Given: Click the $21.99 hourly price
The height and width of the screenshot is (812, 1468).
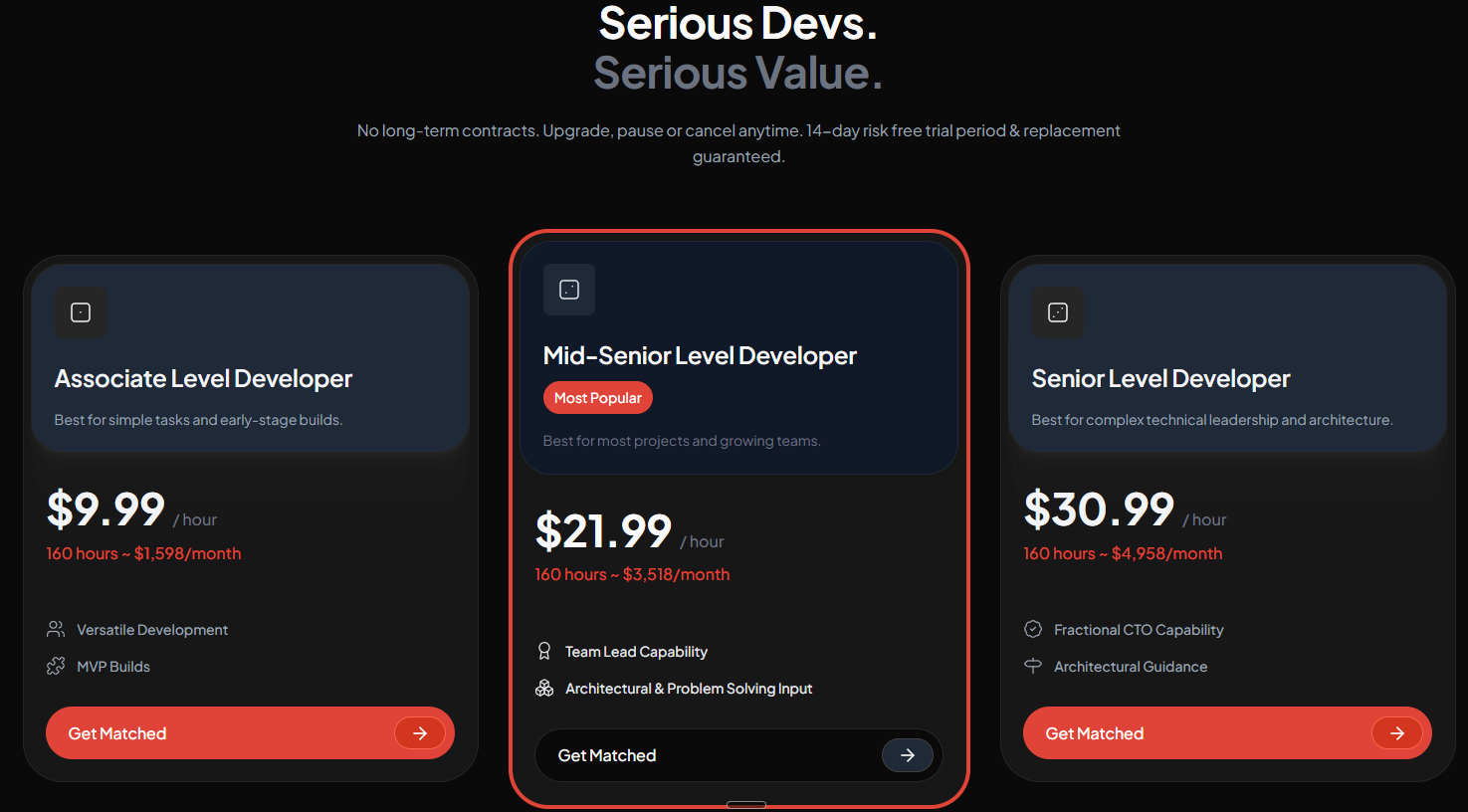Looking at the screenshot, I should pos(603,531).
